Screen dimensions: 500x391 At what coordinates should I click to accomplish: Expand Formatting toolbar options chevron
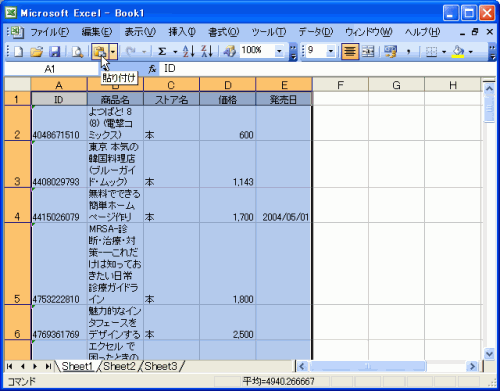[492, 52]
